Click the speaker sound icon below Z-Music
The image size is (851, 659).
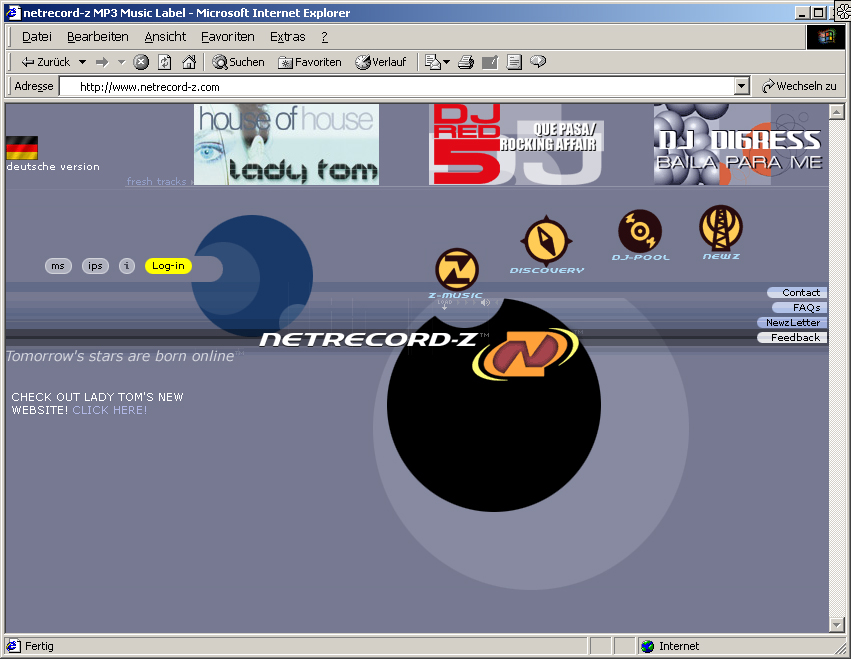(x=485, y=302)
